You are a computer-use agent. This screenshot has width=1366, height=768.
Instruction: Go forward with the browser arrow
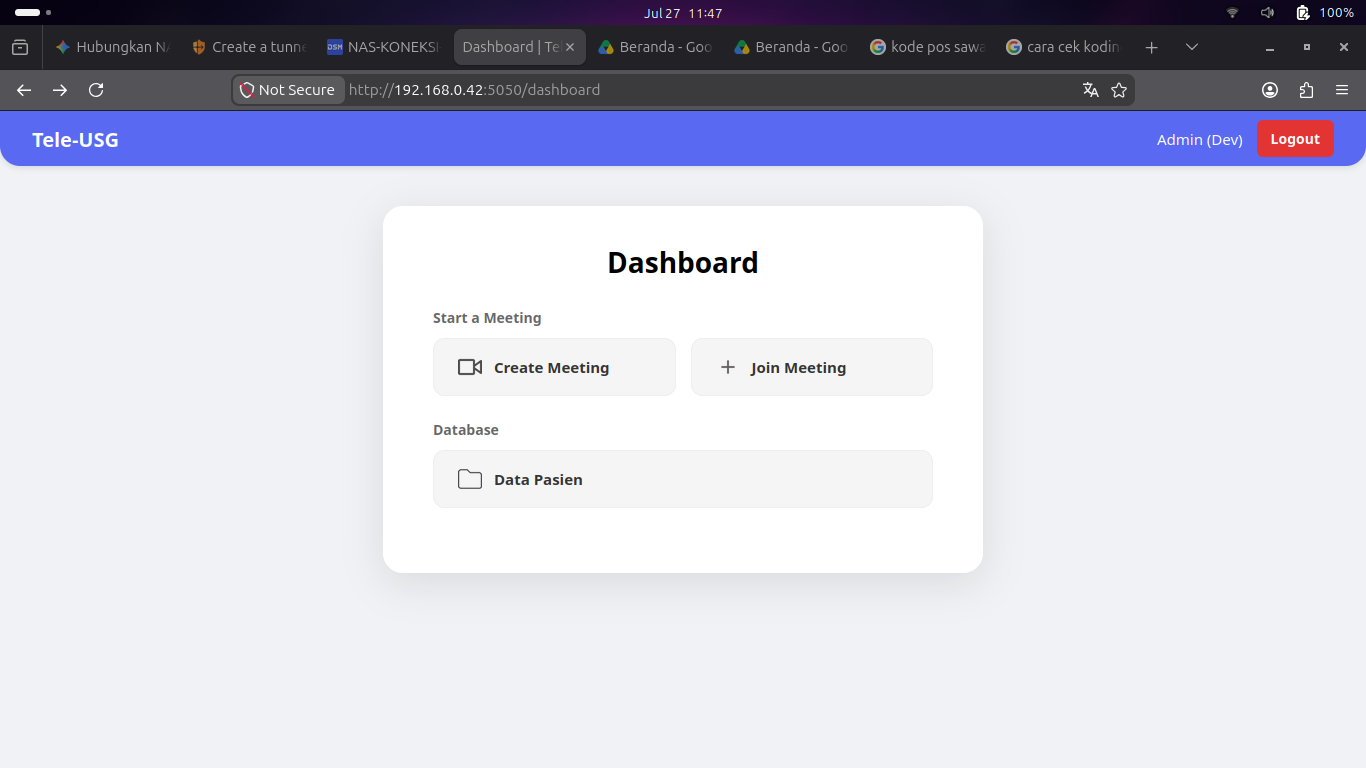[60, 90]
